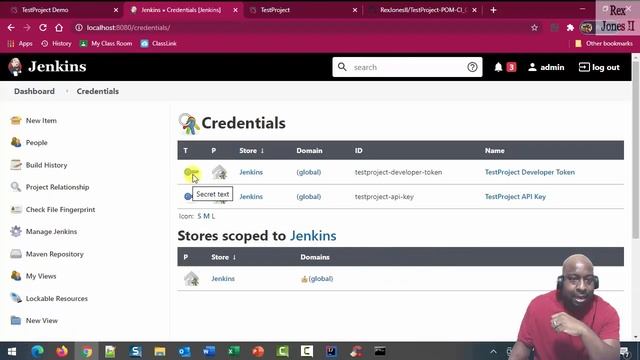Open Excel from the taskbar

[233, 351]
